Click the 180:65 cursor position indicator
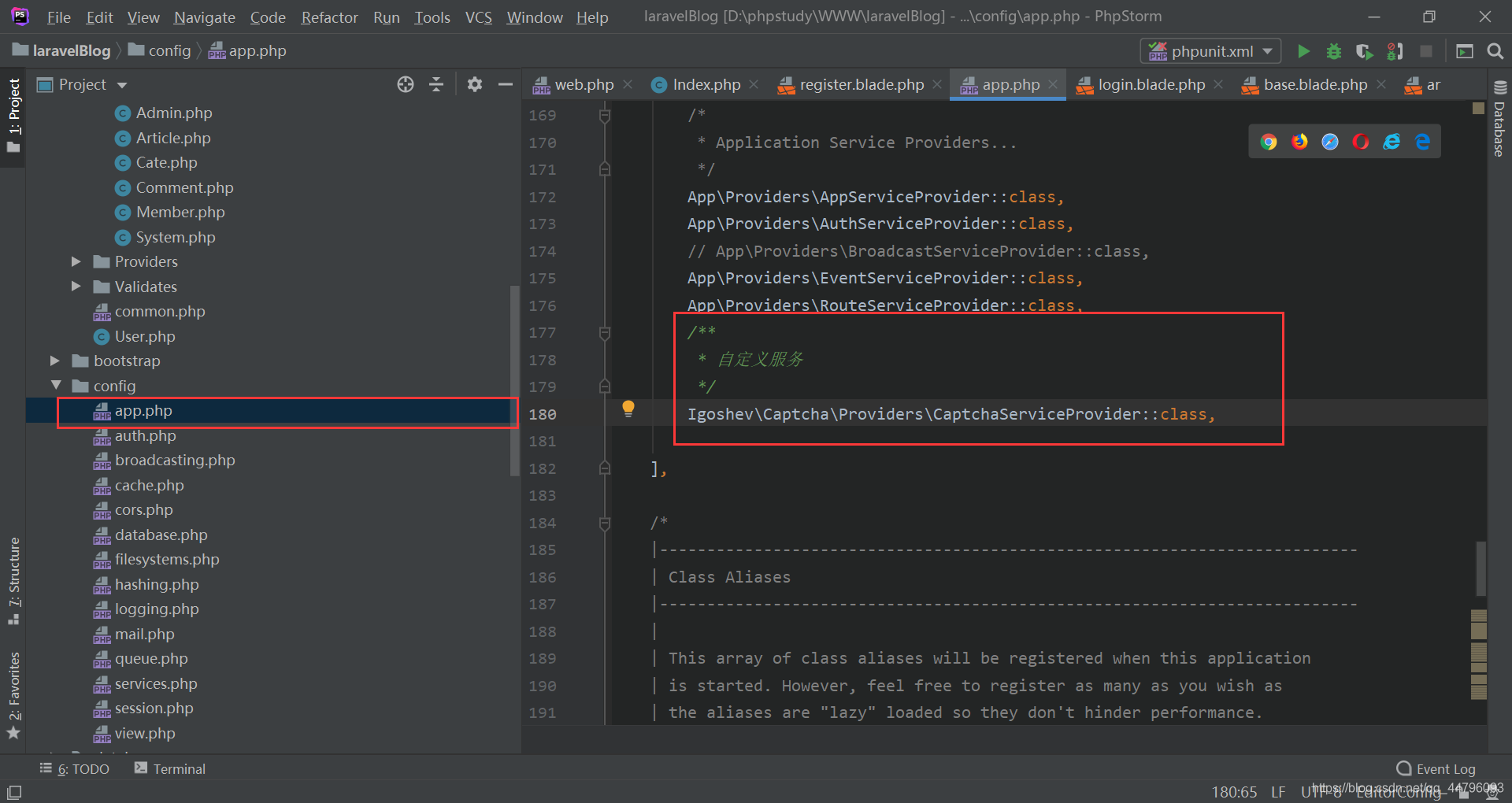Viewport: 1512px width, 803px height. coord(1234,792)
